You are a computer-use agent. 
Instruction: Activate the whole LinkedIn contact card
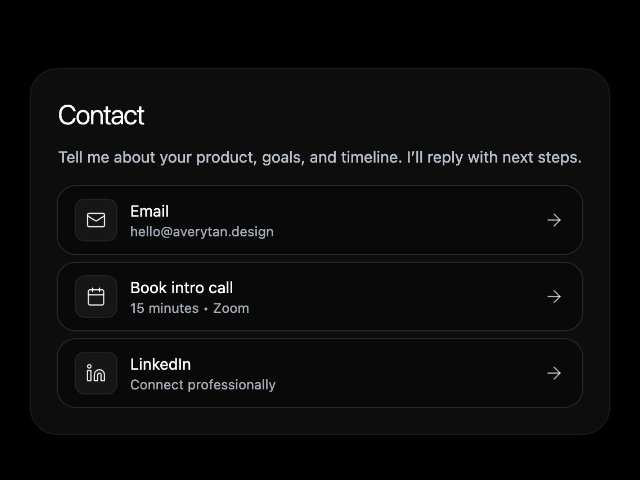[320, 373]
